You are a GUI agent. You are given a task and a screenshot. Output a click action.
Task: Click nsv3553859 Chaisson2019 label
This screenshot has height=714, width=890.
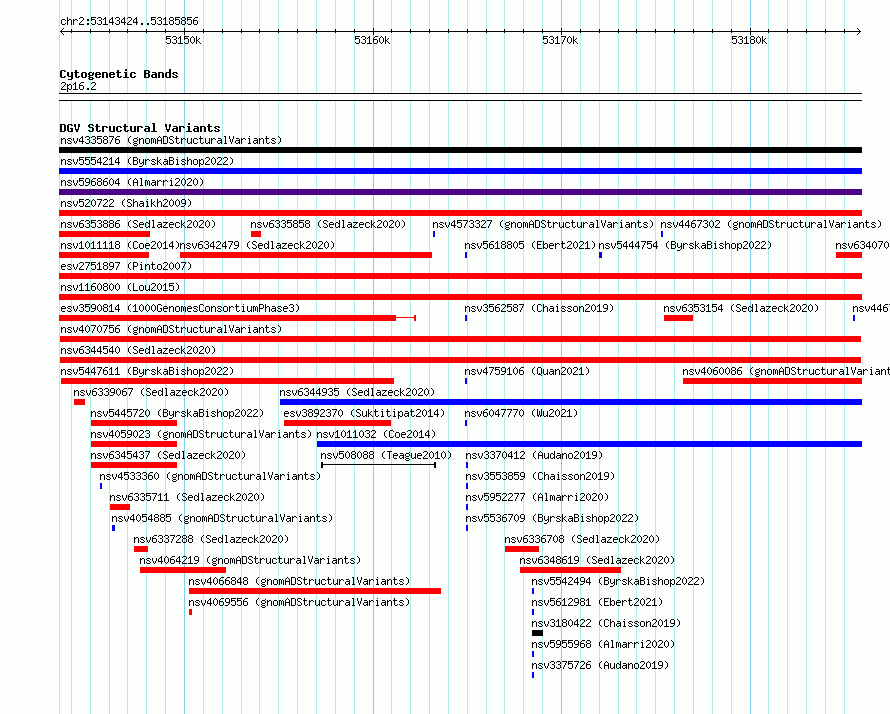click(540, 476)
